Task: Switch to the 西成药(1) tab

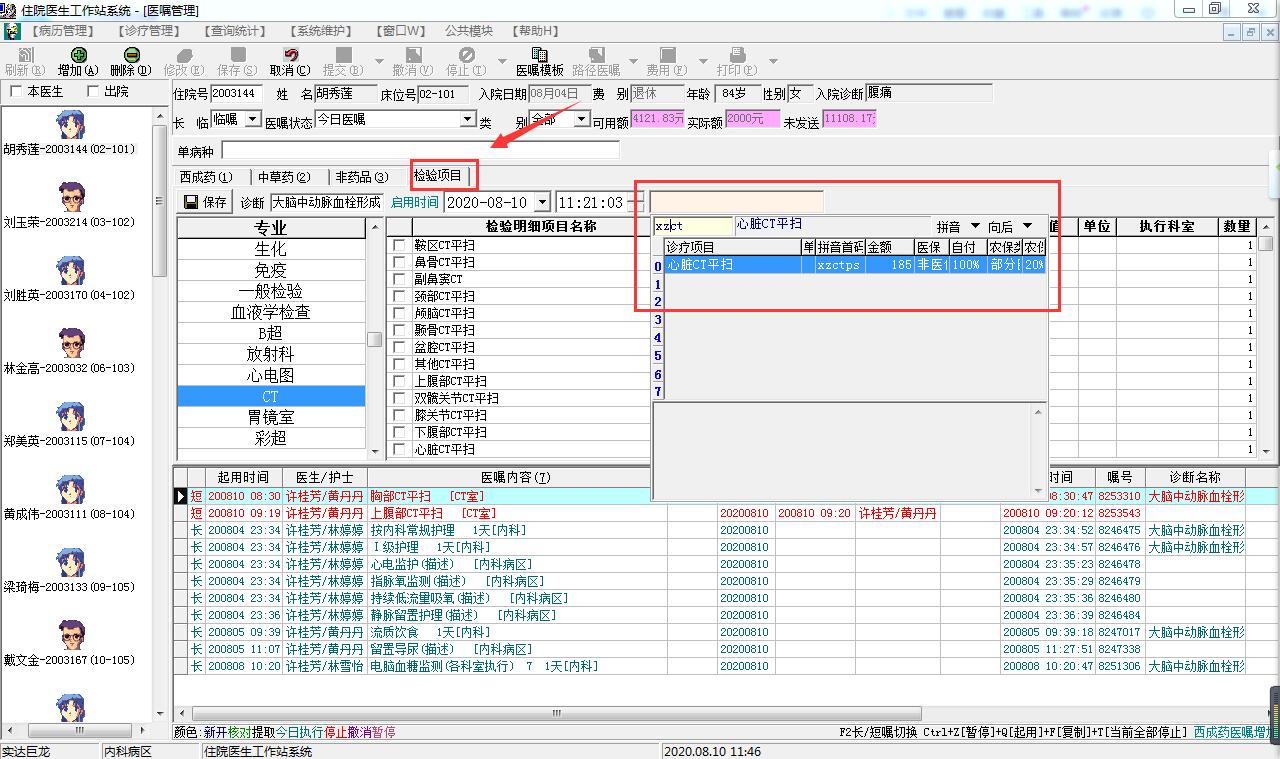Action: [x=206, y=177]
